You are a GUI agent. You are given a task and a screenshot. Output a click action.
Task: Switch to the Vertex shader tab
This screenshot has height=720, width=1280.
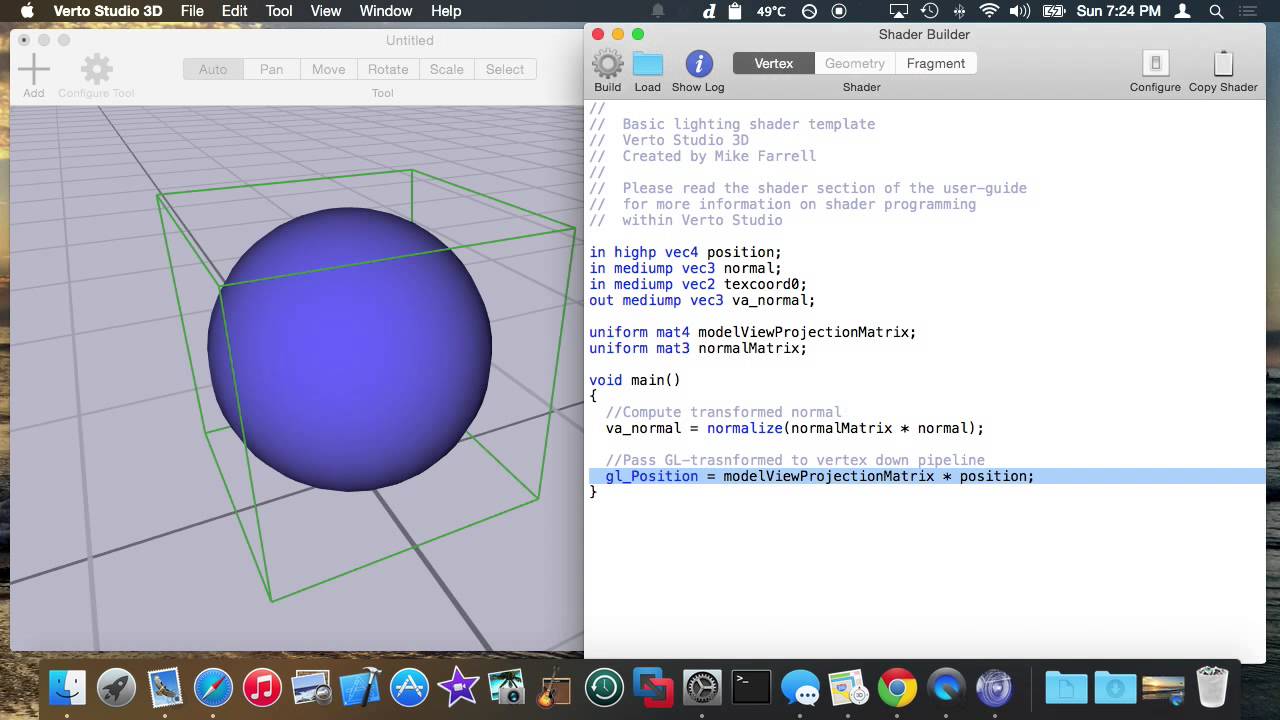(x=773, y=63)
